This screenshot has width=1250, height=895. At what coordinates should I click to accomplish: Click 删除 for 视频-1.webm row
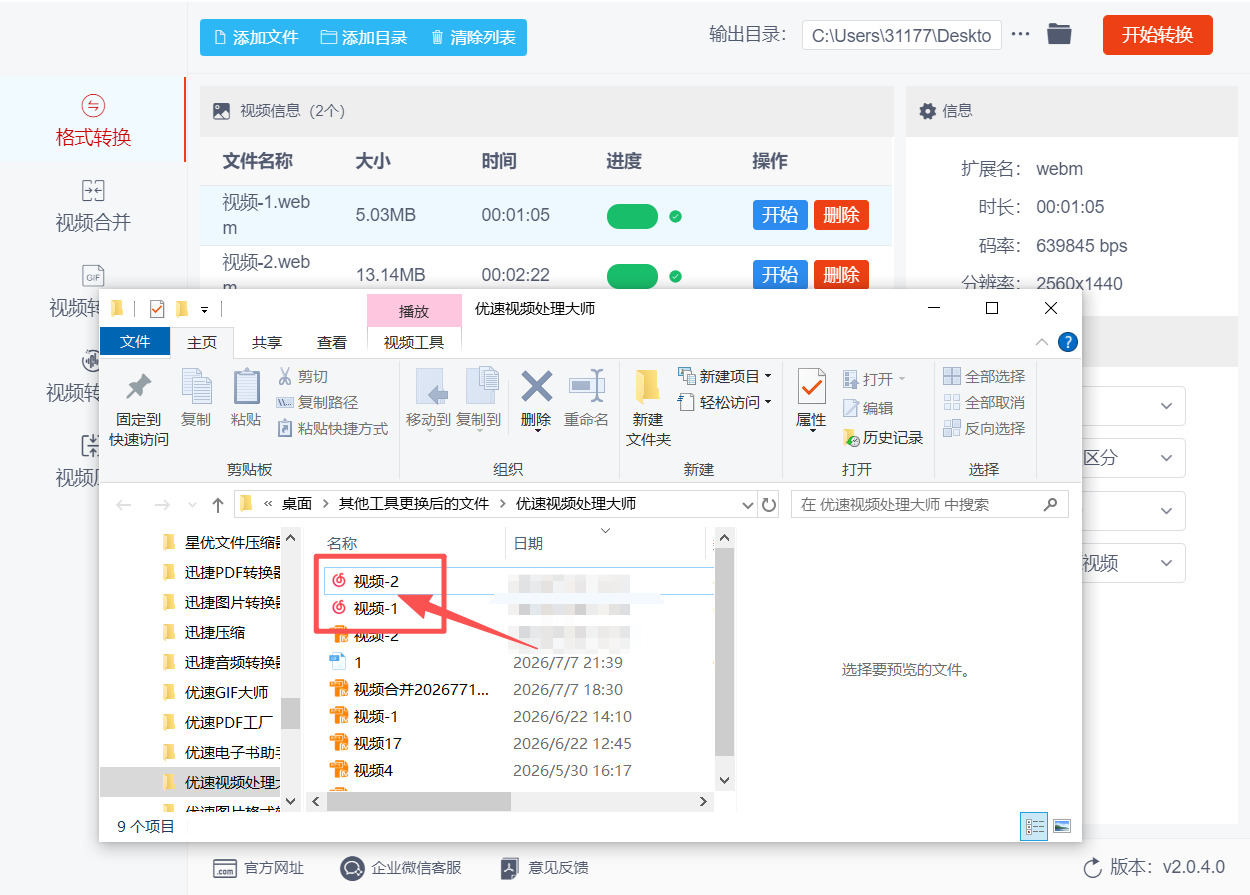pyautogui.click(x=841, y=215)
